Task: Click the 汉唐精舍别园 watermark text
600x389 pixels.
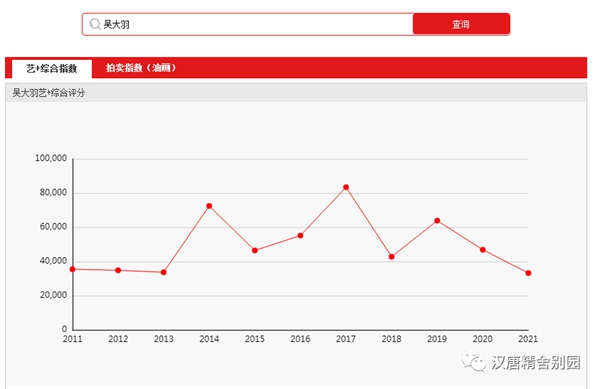Action: coord(536,362)
